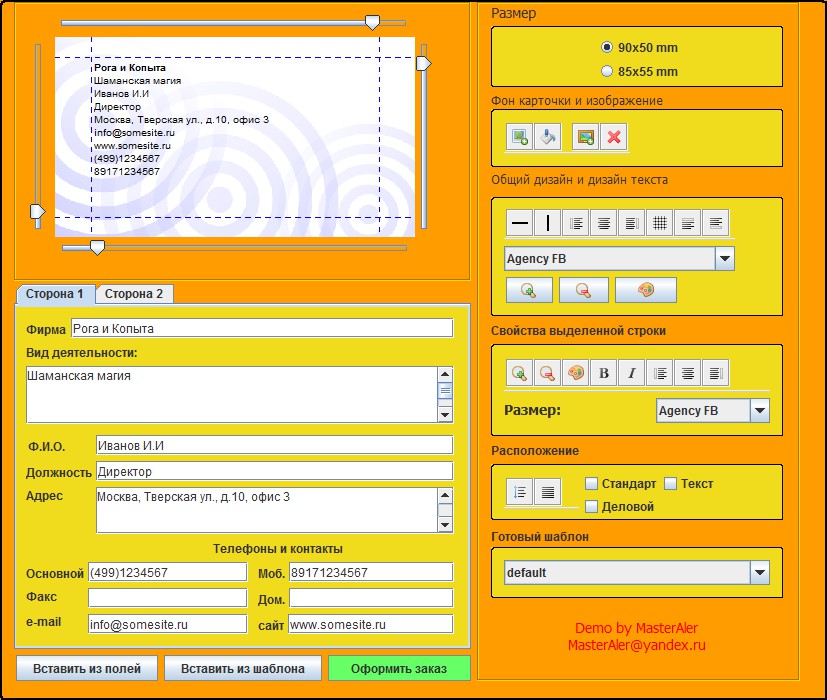Switch to the Сторона 2 tab
Viewport: 827px width, 700px height.
(134, 294)
